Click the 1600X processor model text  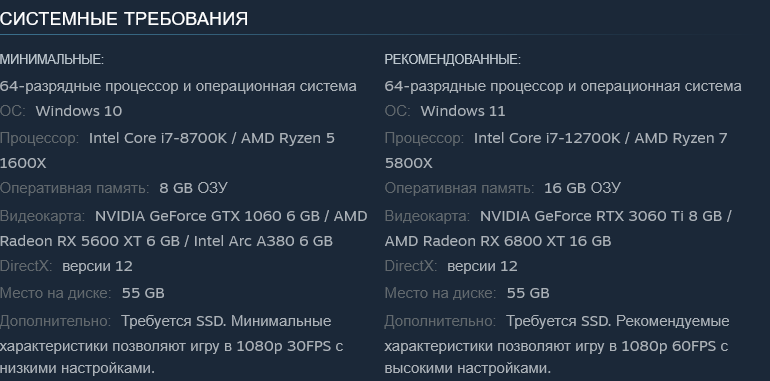23,163
